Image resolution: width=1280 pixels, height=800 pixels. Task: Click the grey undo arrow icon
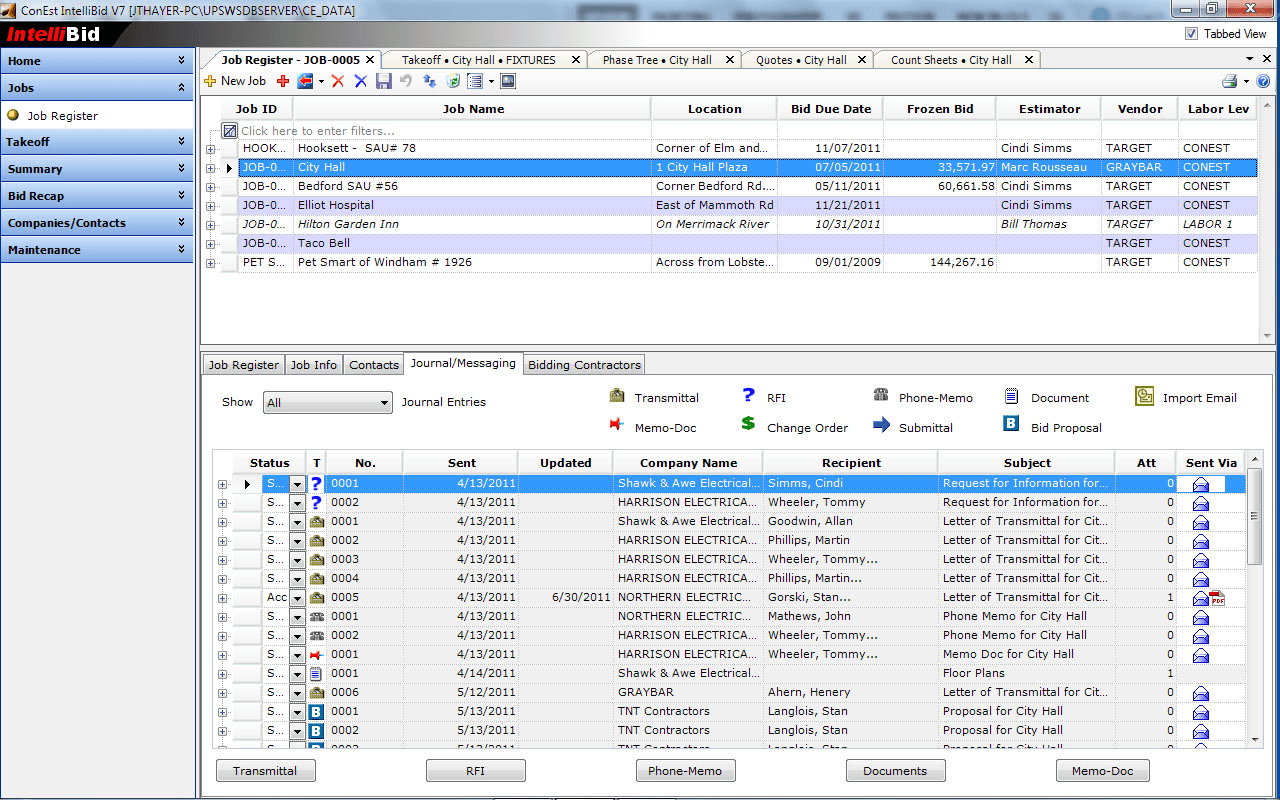[406, 81]
